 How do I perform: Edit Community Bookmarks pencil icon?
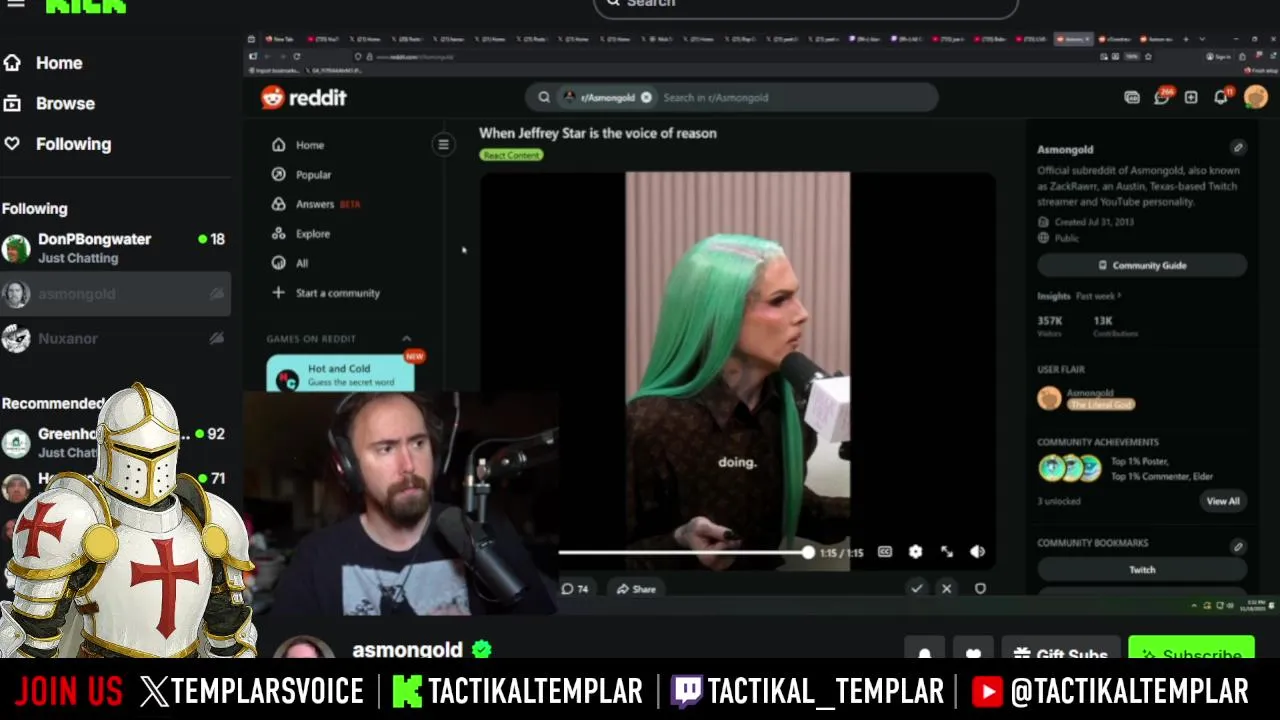coord(1238,547)
